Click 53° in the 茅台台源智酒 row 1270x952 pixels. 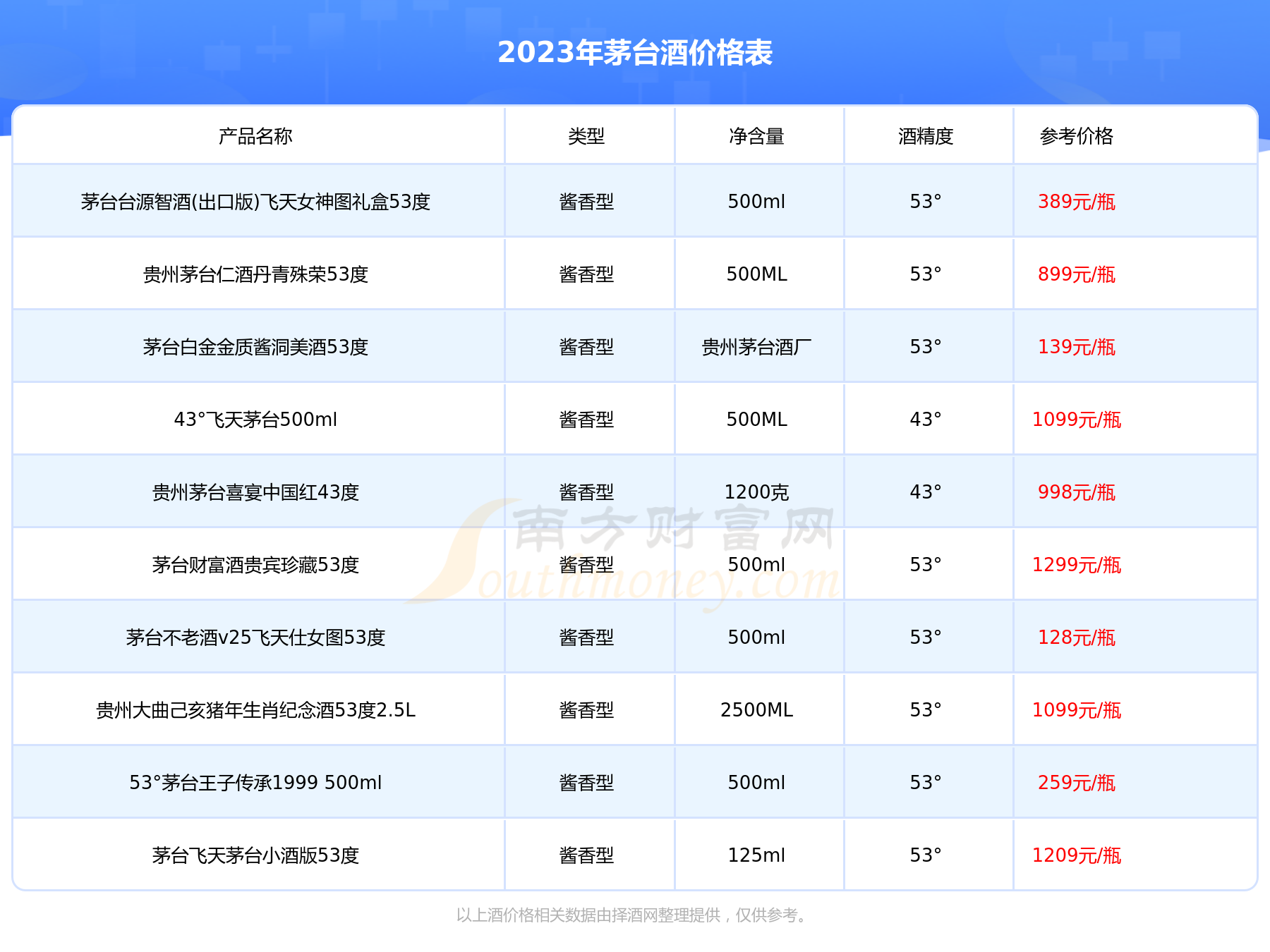[x=926, y=202]
